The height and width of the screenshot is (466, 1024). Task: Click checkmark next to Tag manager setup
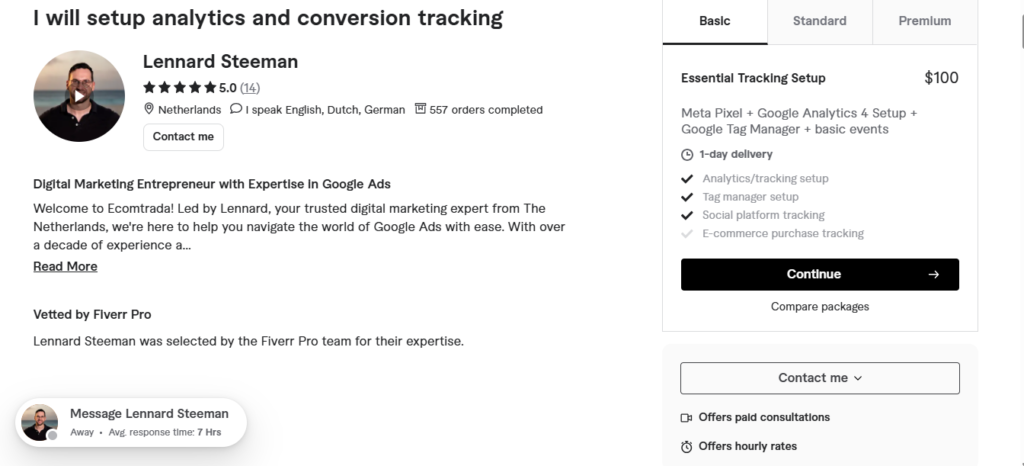tap(687, 196)
